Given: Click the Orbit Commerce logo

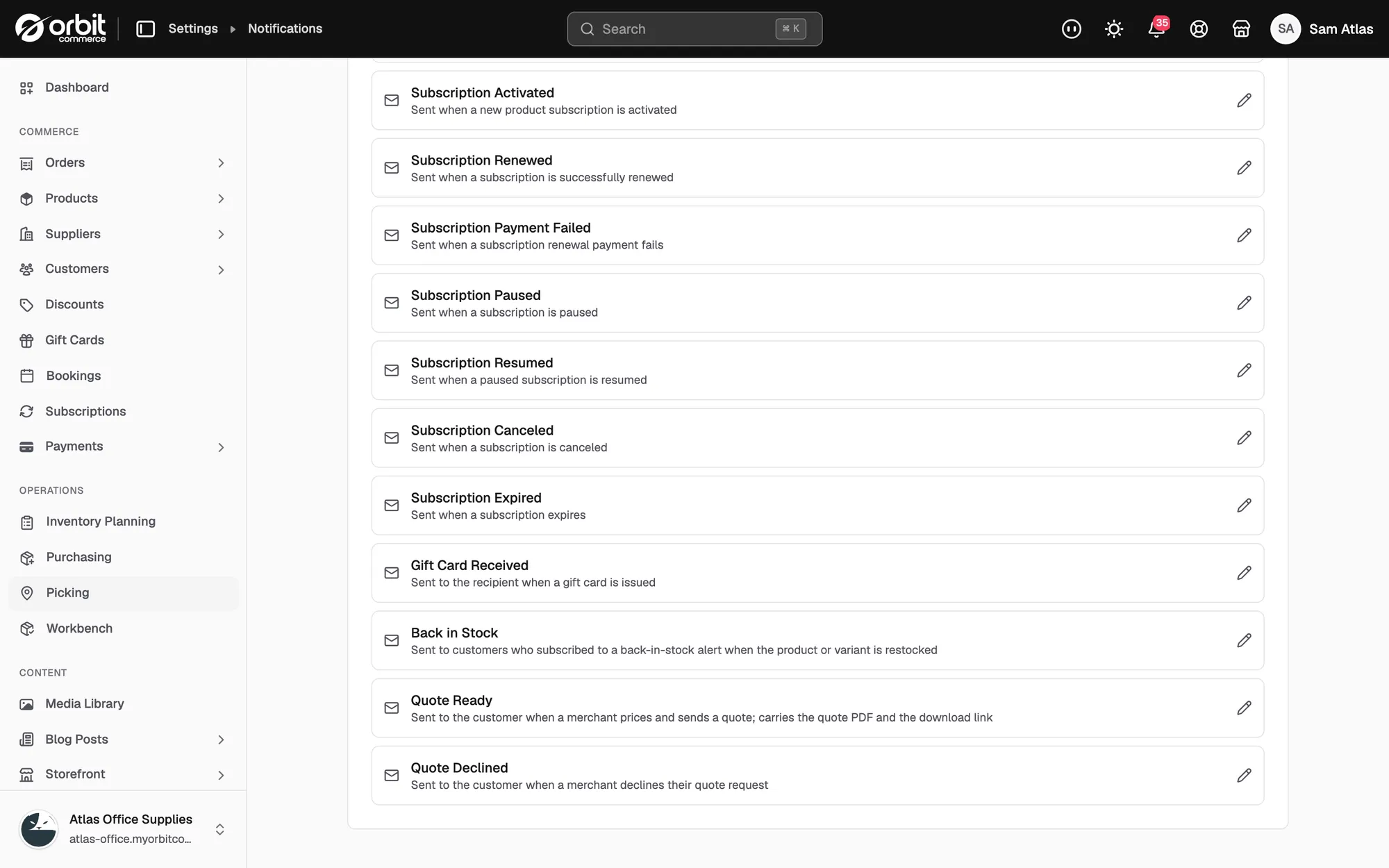Looking at the screenshot, I should pyautogui.click(x=61, y=28).
